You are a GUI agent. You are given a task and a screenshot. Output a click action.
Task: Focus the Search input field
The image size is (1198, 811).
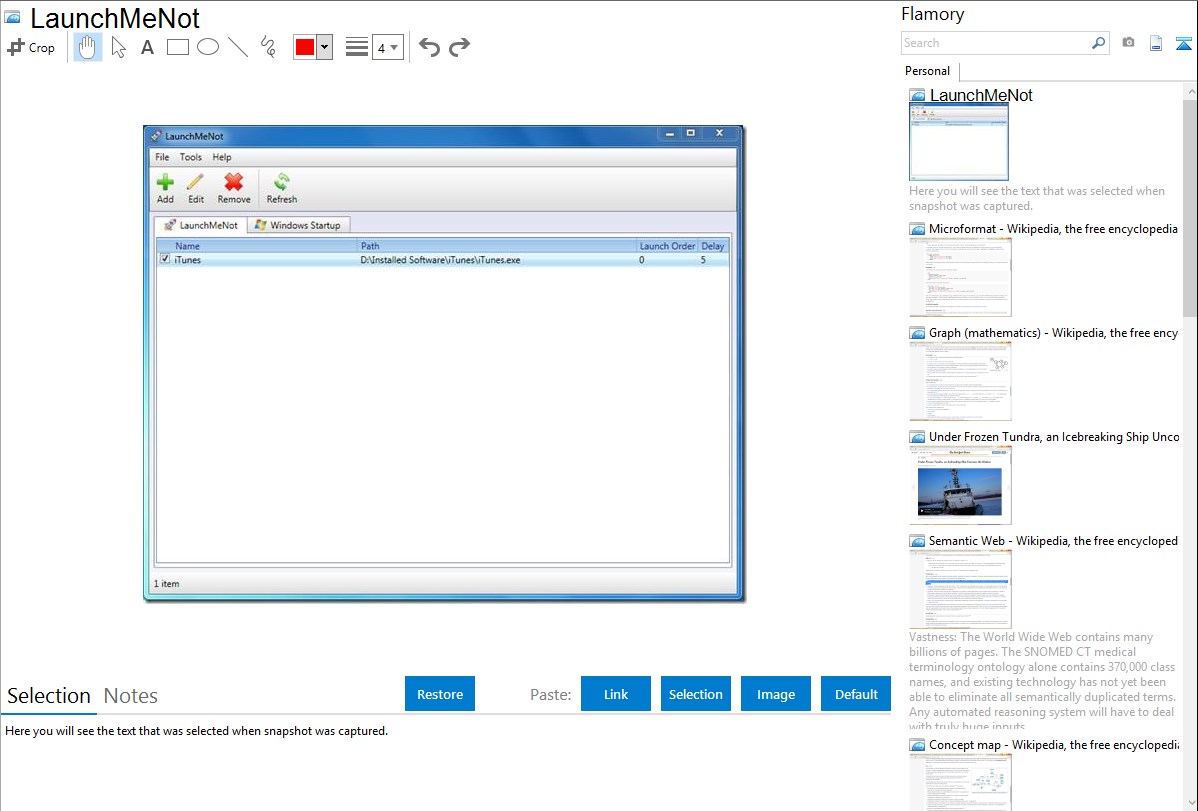[995, 43]
